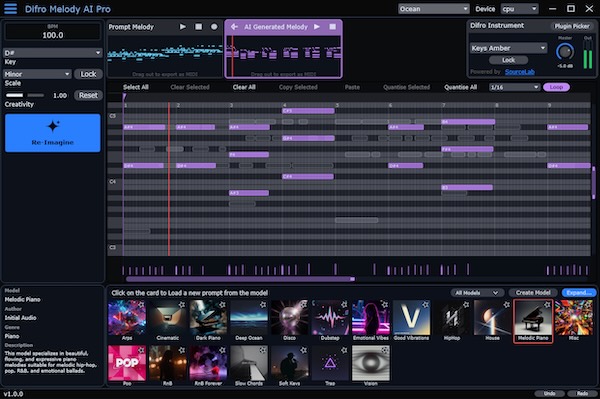Screen dimensions: 600x399
Task: Toggle the favorite star on Trap
Action: coord(344,350)
